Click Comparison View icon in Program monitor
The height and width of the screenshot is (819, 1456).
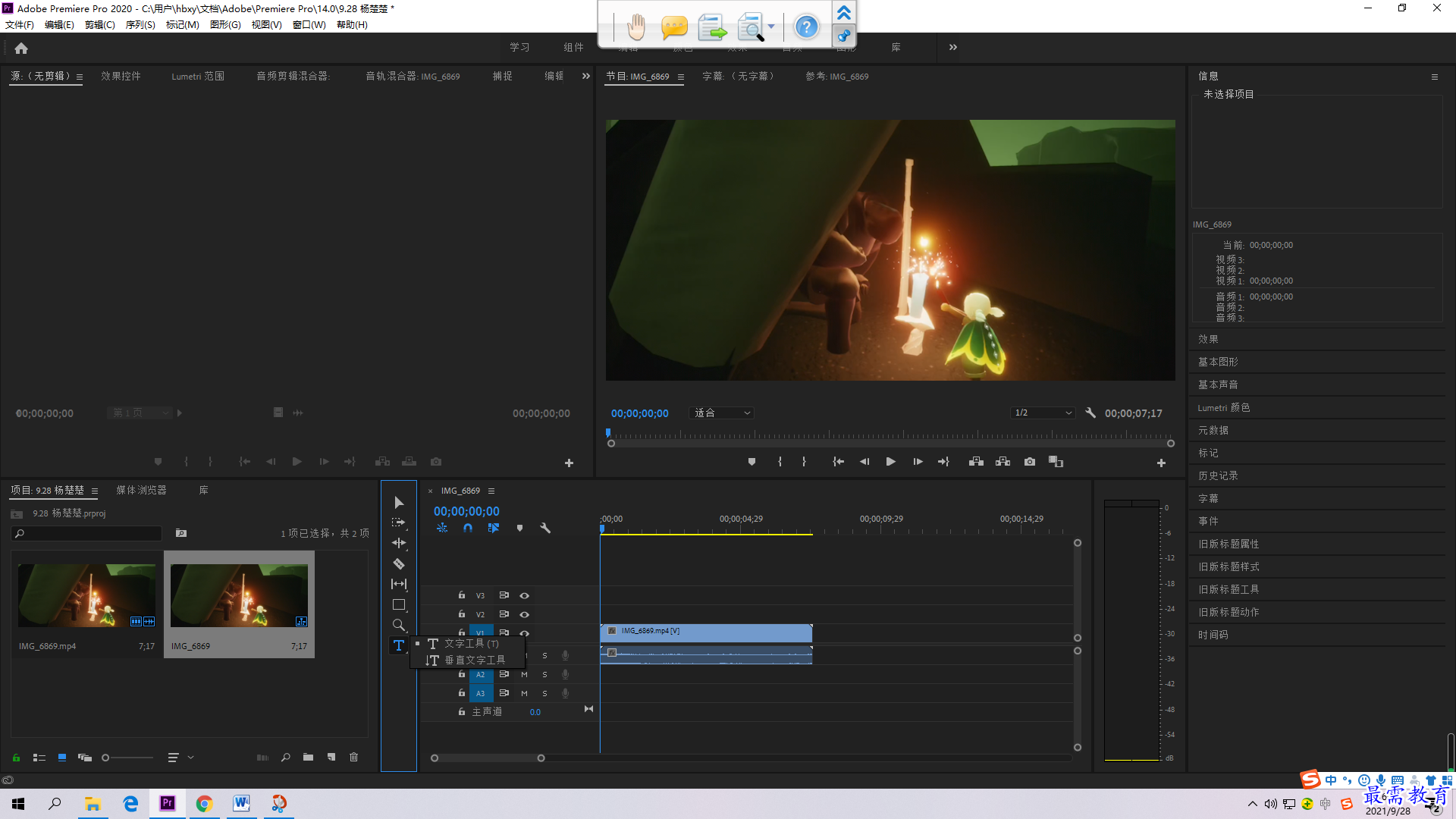click(x=1056, y=462)
